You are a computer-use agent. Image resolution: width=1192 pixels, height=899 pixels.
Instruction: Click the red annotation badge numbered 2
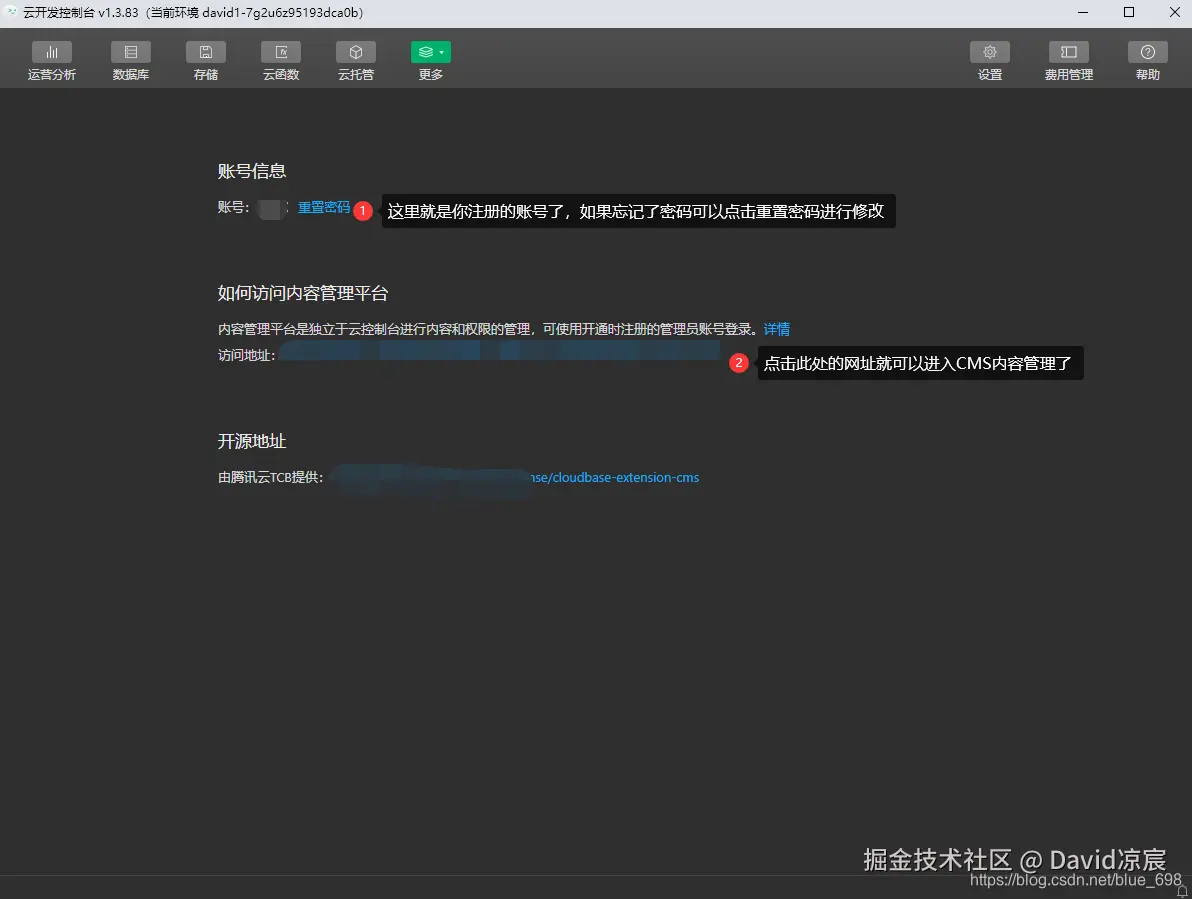click(x=739, y=363)
